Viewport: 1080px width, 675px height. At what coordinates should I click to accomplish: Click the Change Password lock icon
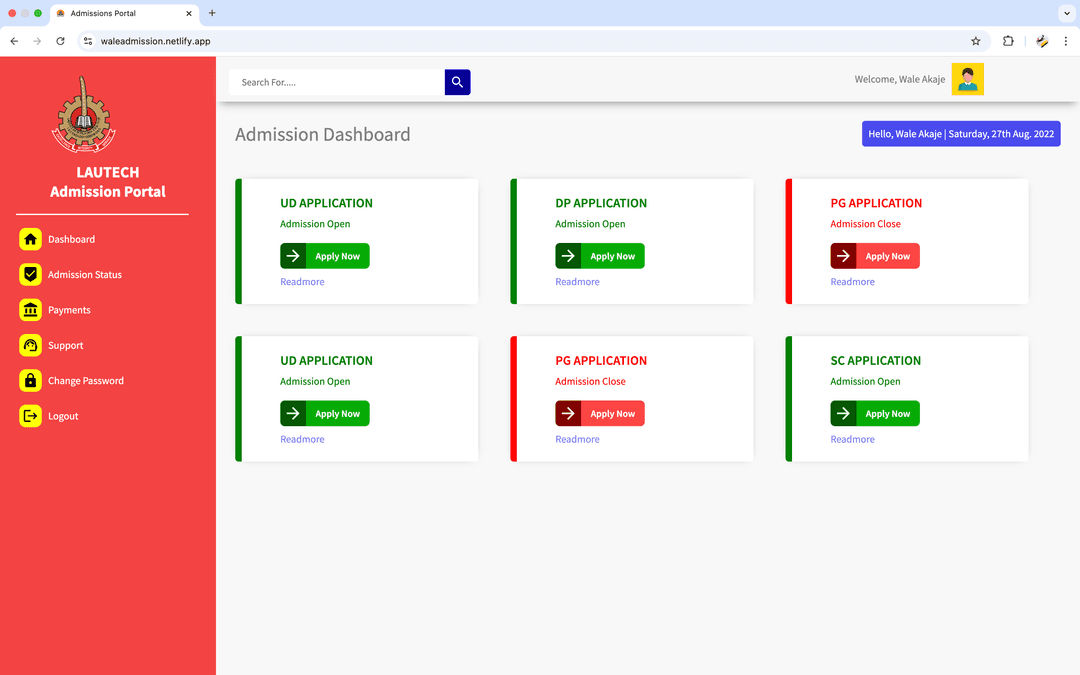(x=30, y=381)
